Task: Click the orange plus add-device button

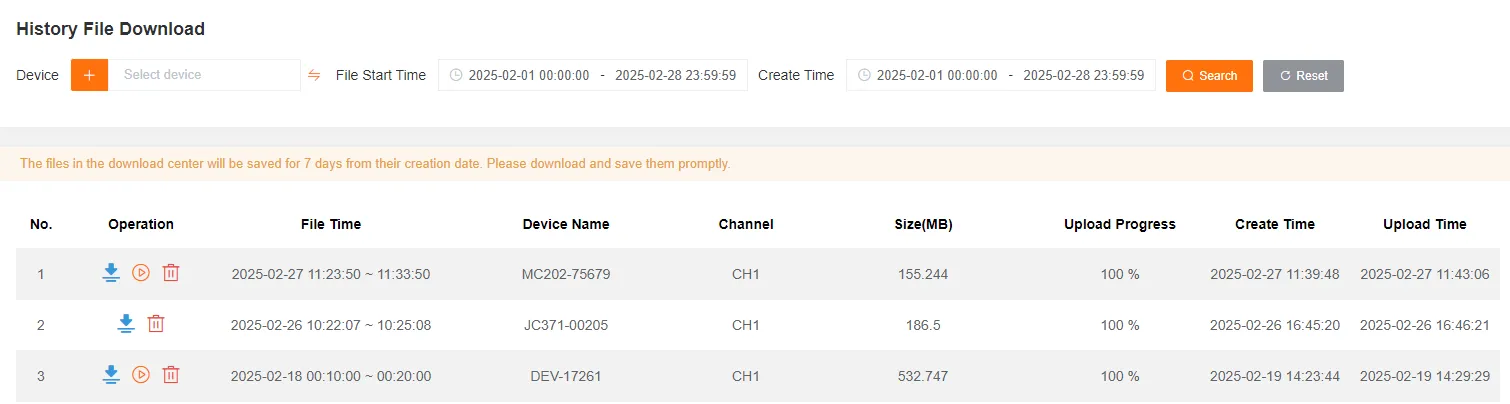Action: click(89, 75)
